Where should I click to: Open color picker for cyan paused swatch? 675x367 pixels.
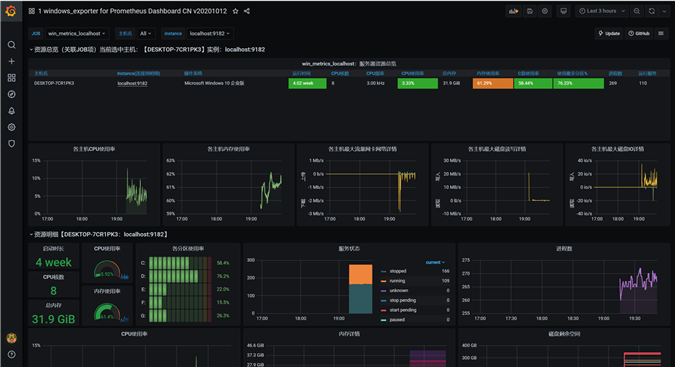coord(384,320)
